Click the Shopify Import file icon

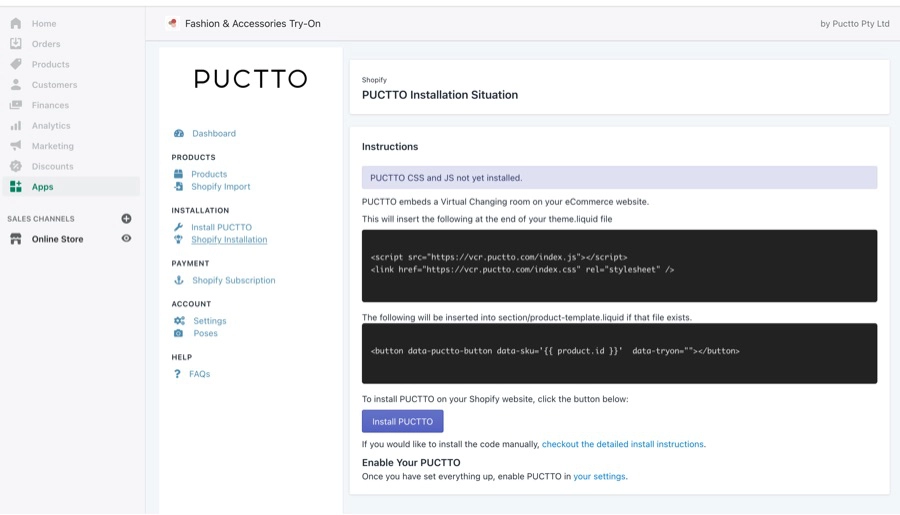pos(179,187)
